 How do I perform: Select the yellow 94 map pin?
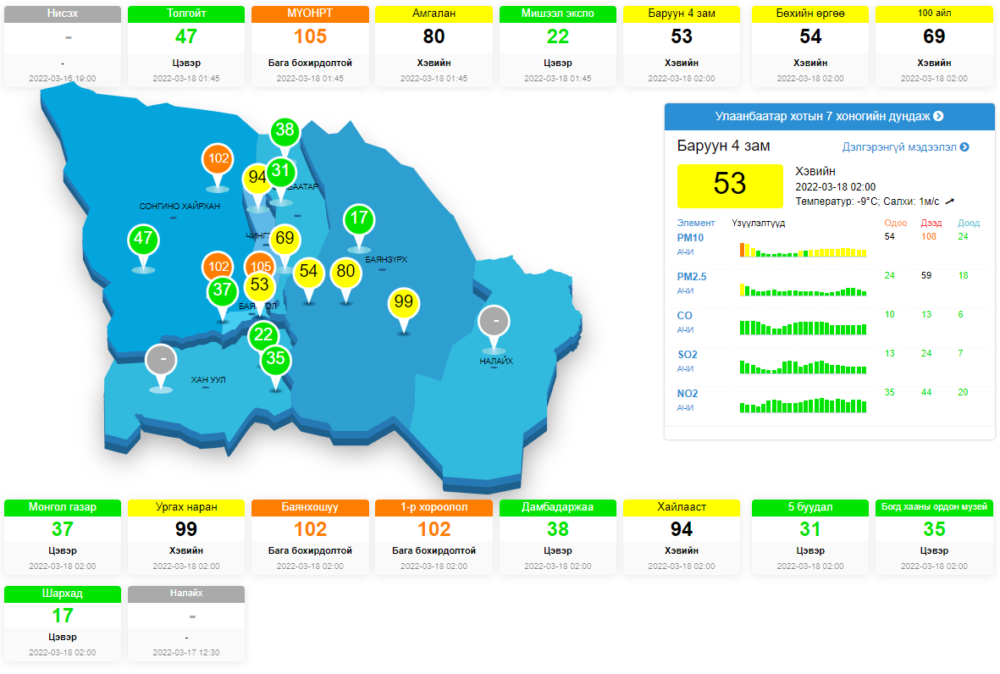(258, 179)
